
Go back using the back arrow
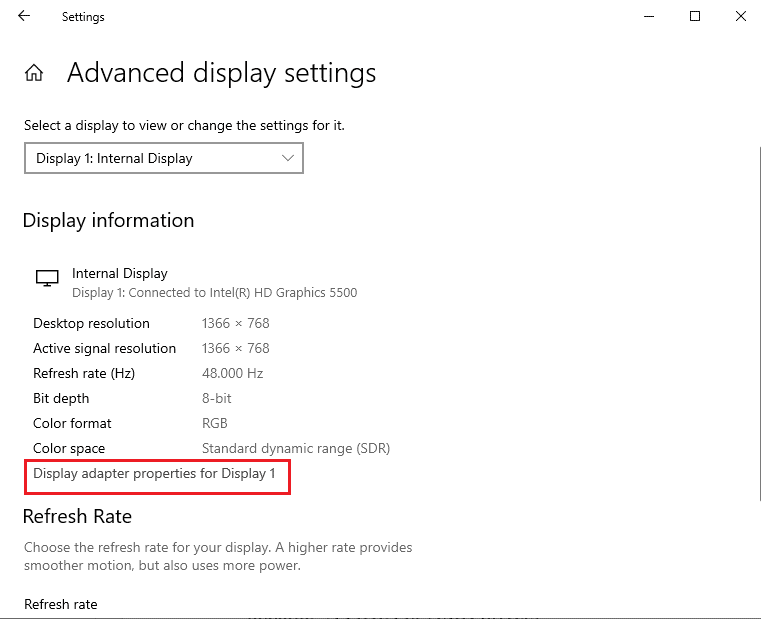pos(24,16)
